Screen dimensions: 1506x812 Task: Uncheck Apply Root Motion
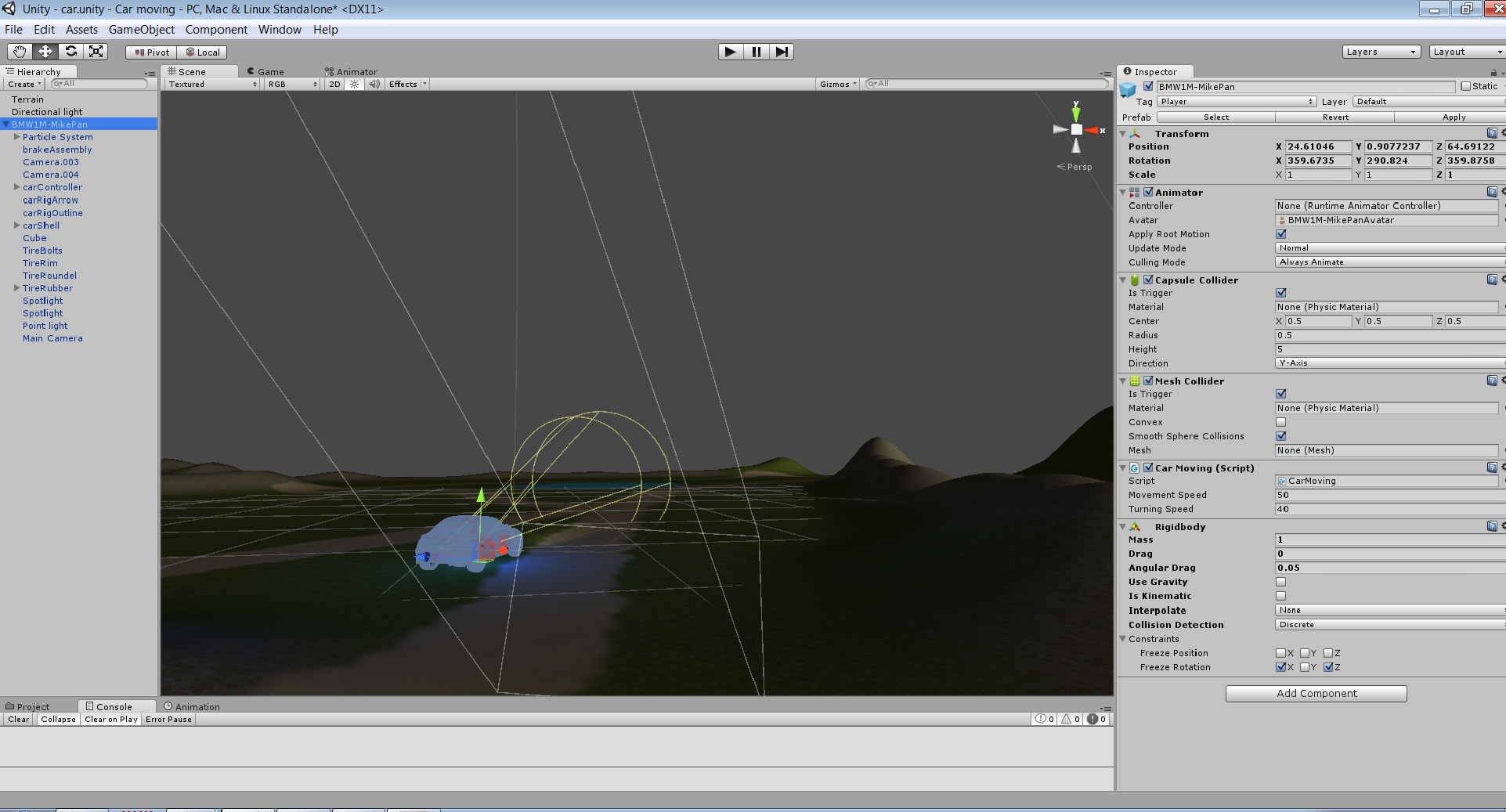(1281, 234)
